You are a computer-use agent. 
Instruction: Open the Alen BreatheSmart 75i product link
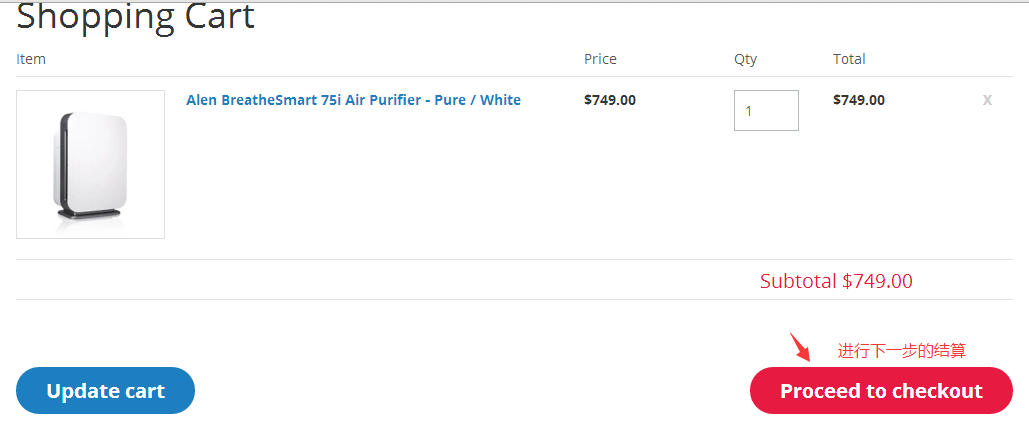(x=353, y=100)
